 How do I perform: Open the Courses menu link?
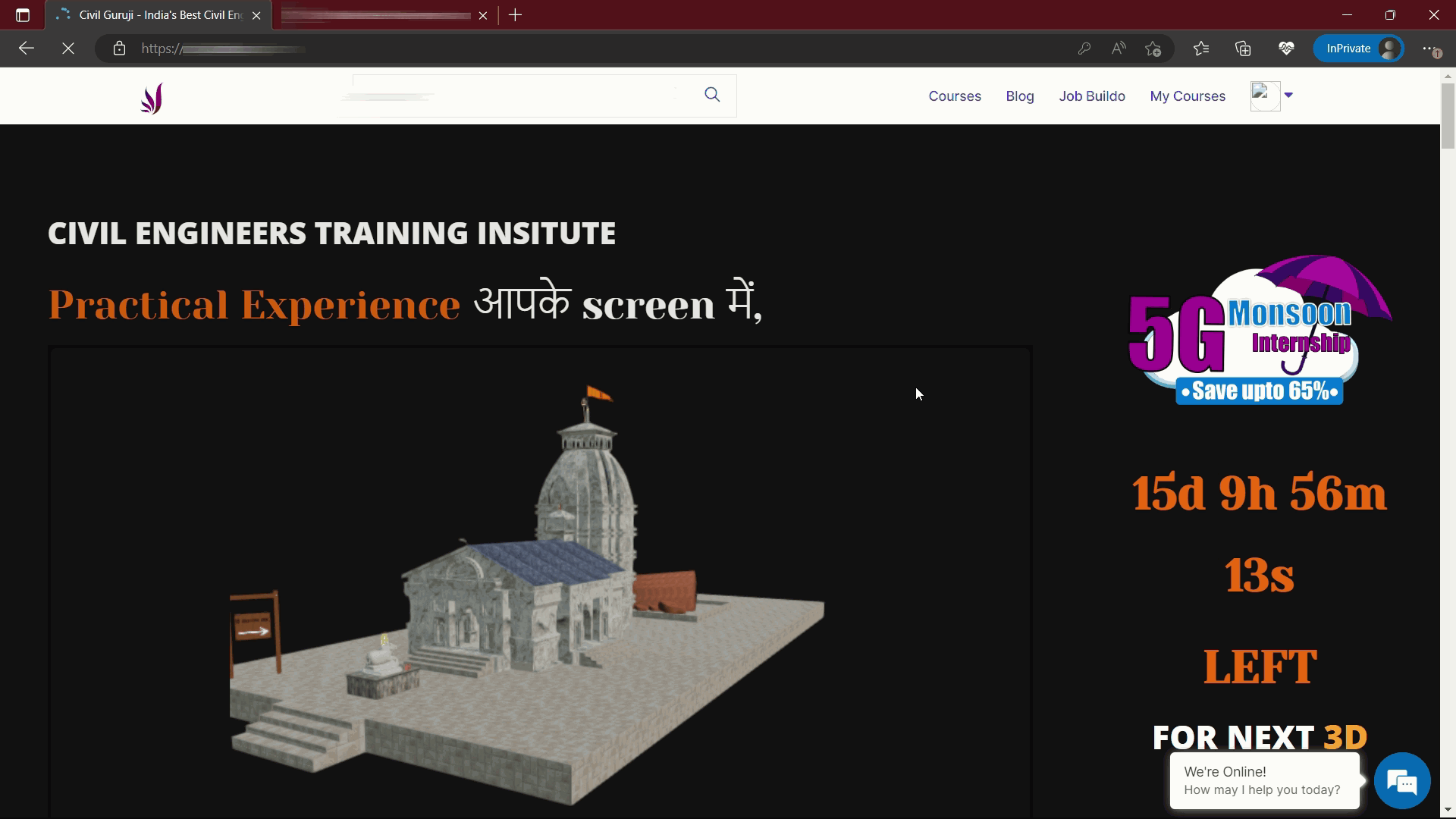[x=955, y=96]
